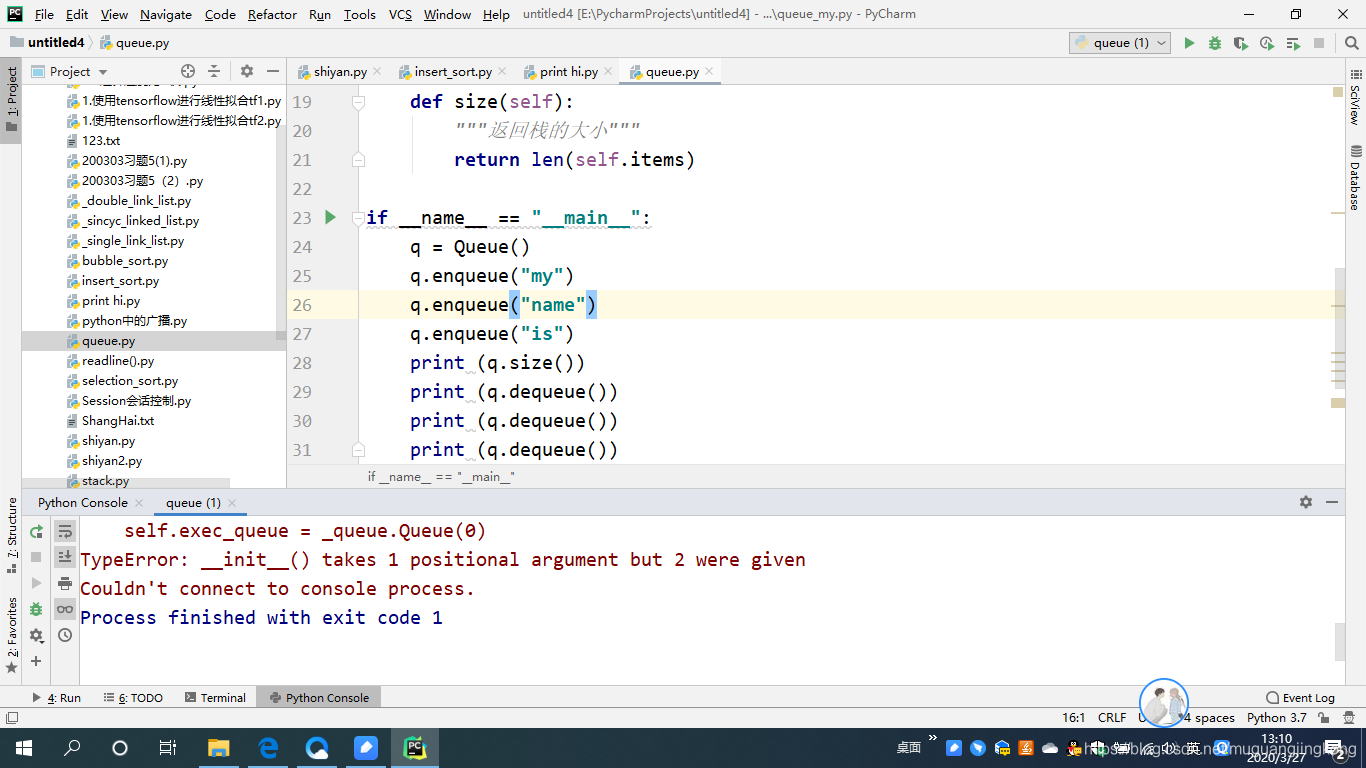This screenshot has height=768, width=1366.
Task: Collapse the size method fold marker on line 19
Action: click(x=358, y=101)
